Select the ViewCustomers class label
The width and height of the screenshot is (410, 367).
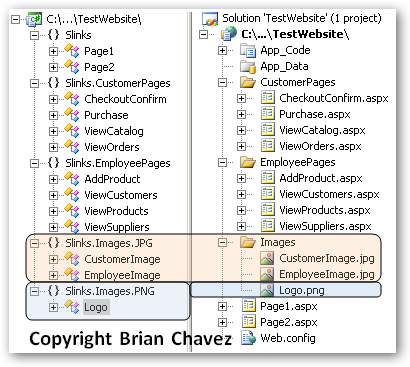[121, 195]
